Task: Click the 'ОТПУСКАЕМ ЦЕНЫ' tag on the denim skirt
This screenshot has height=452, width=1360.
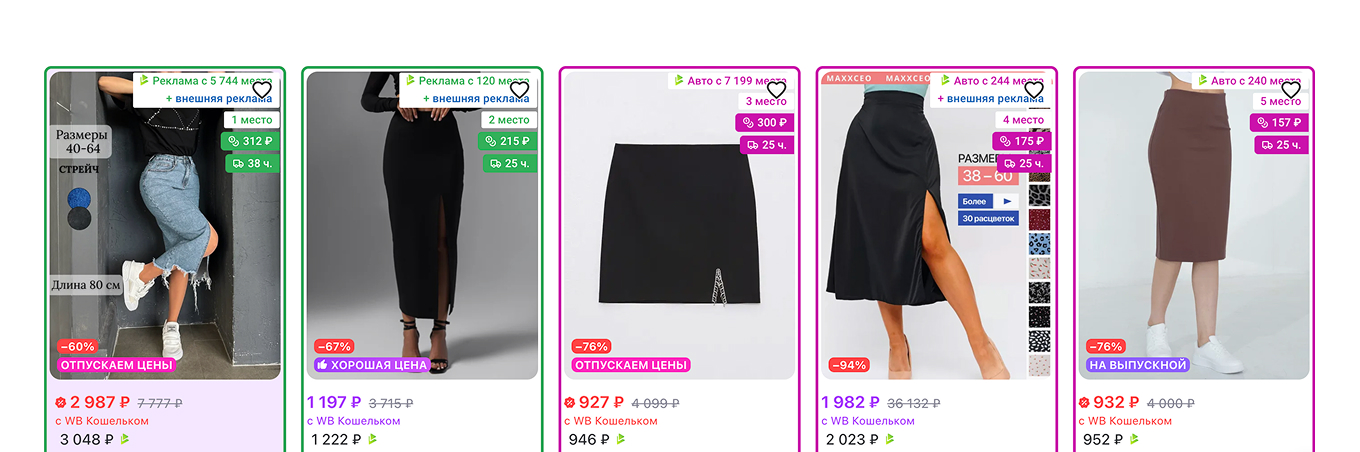Action: 116,365
